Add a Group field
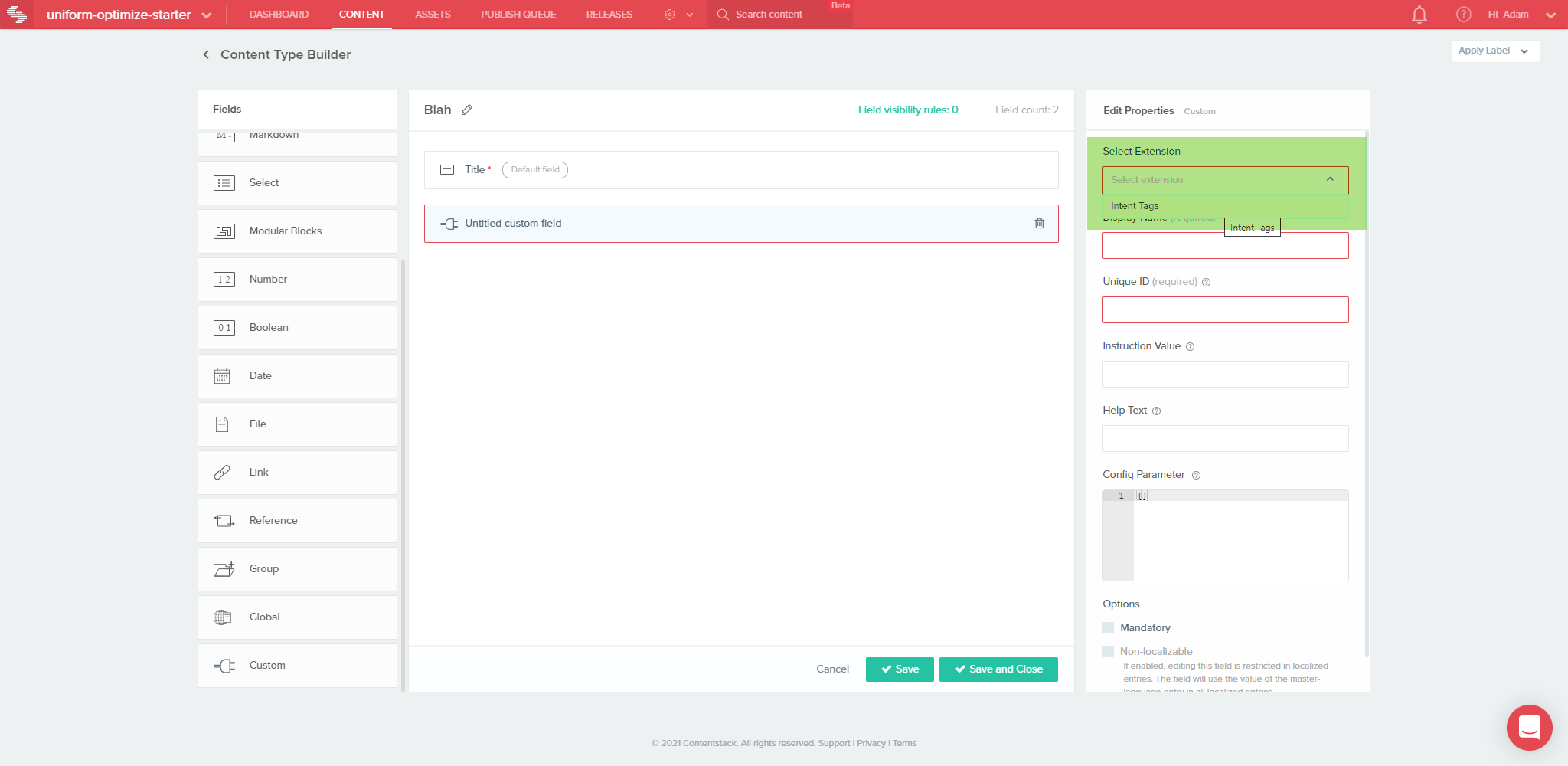 (x=297, y=569)
